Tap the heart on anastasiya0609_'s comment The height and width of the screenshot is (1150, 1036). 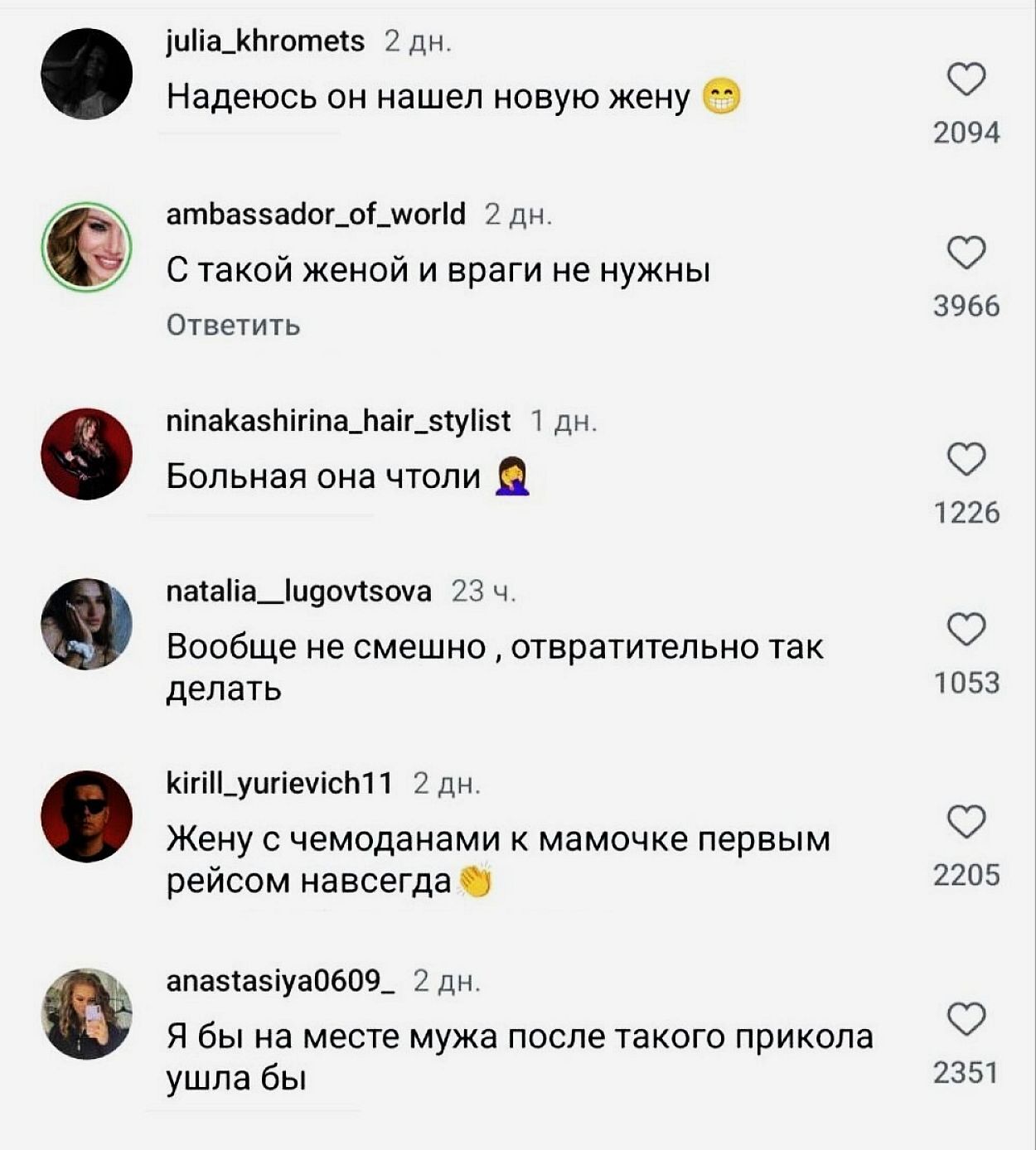point(966,1019)
